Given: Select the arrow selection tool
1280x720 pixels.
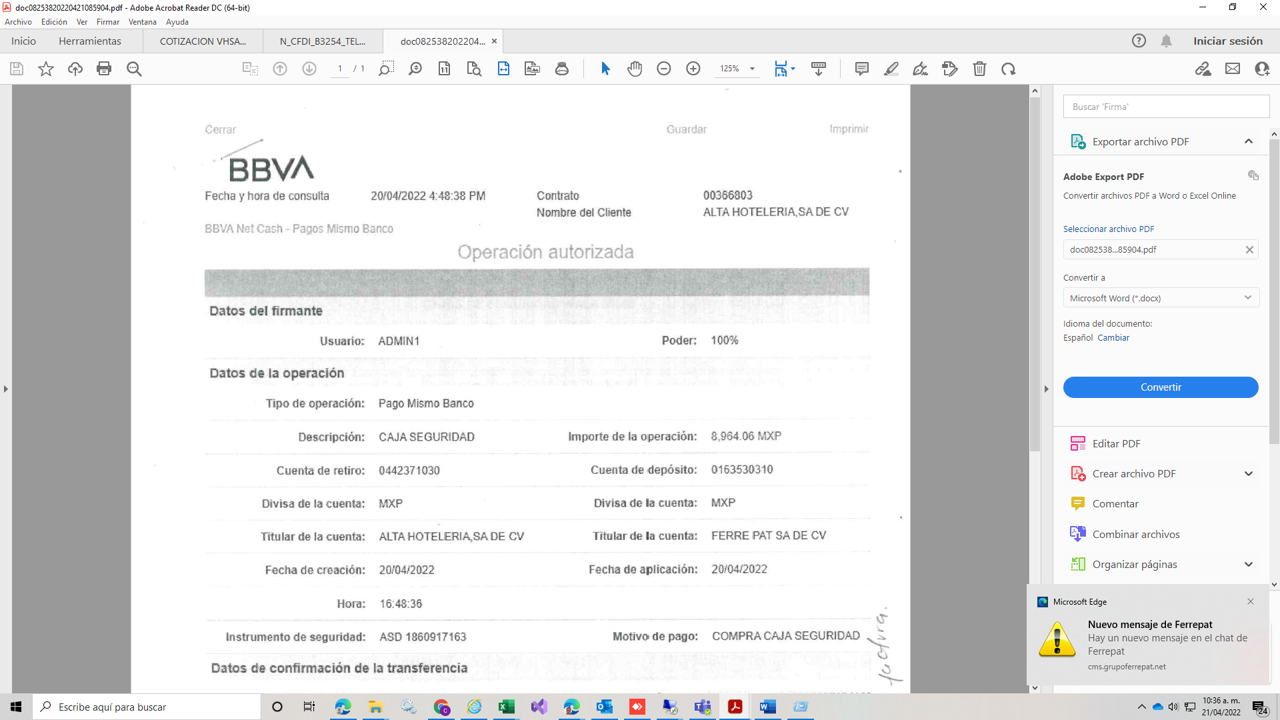Looking at the screenshot, I should 605,69.
